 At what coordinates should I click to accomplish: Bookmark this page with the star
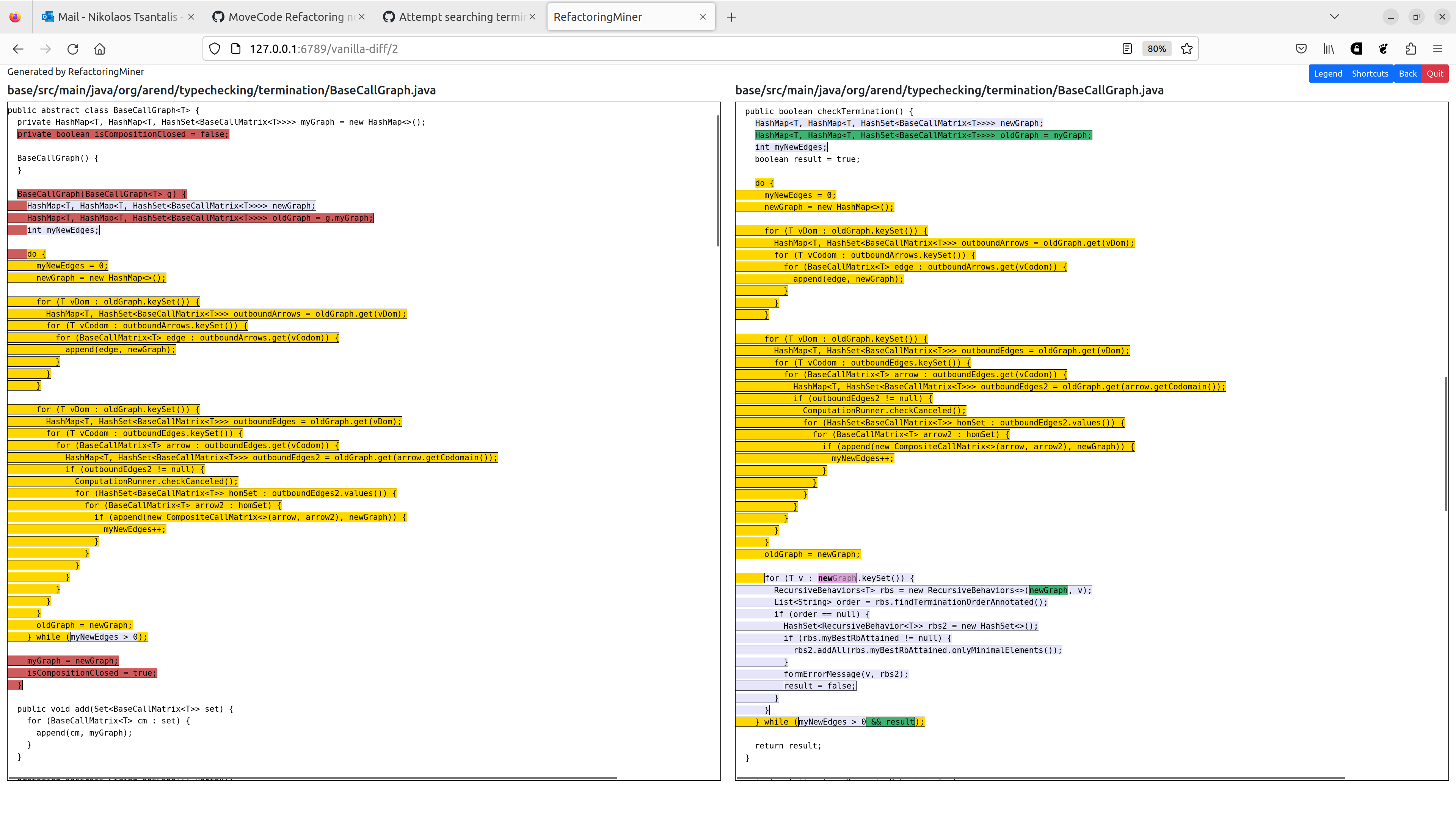click(x=1186, y=49)
